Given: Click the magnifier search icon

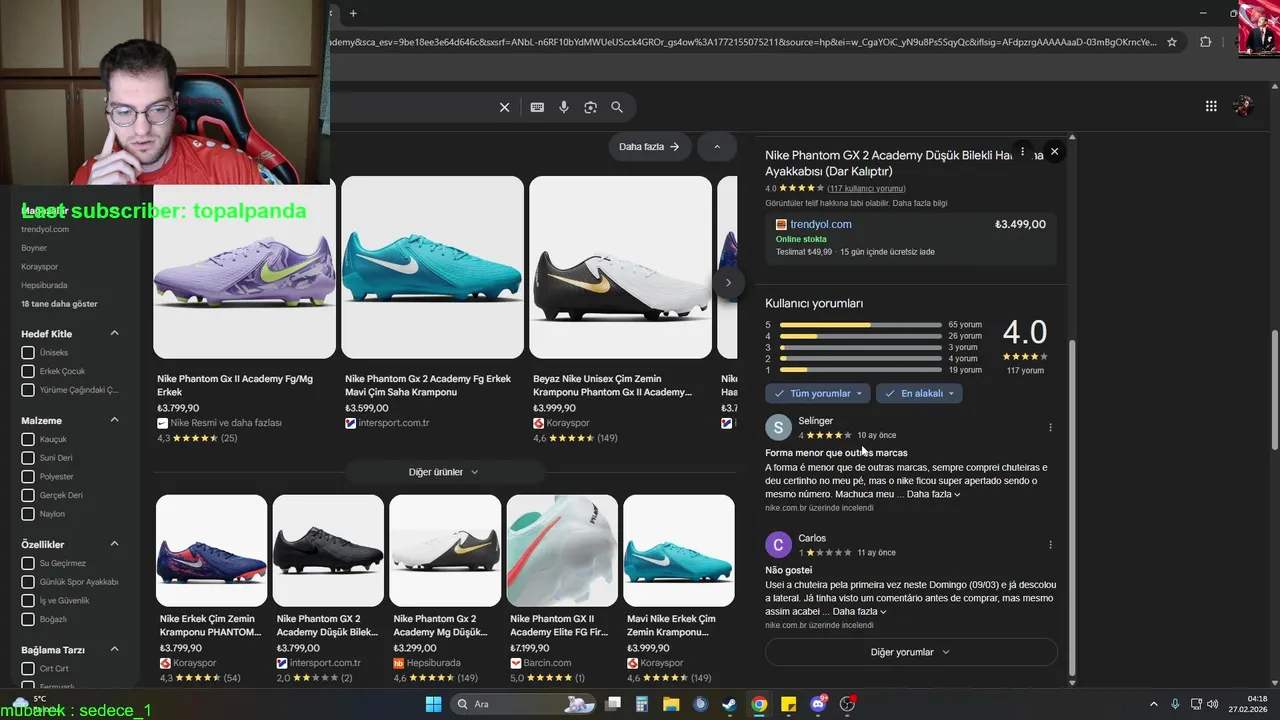Looking at the screenshot, I should (617, 107).
